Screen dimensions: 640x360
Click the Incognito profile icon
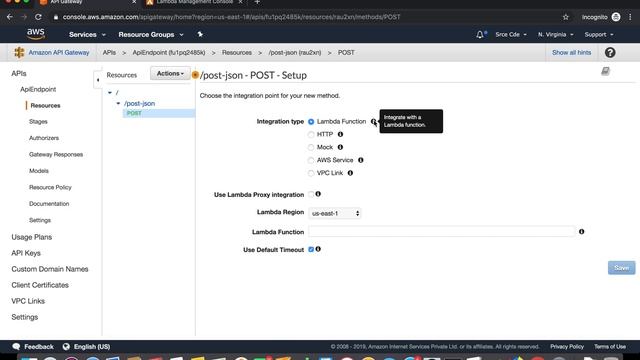click(x=616, y=17)
